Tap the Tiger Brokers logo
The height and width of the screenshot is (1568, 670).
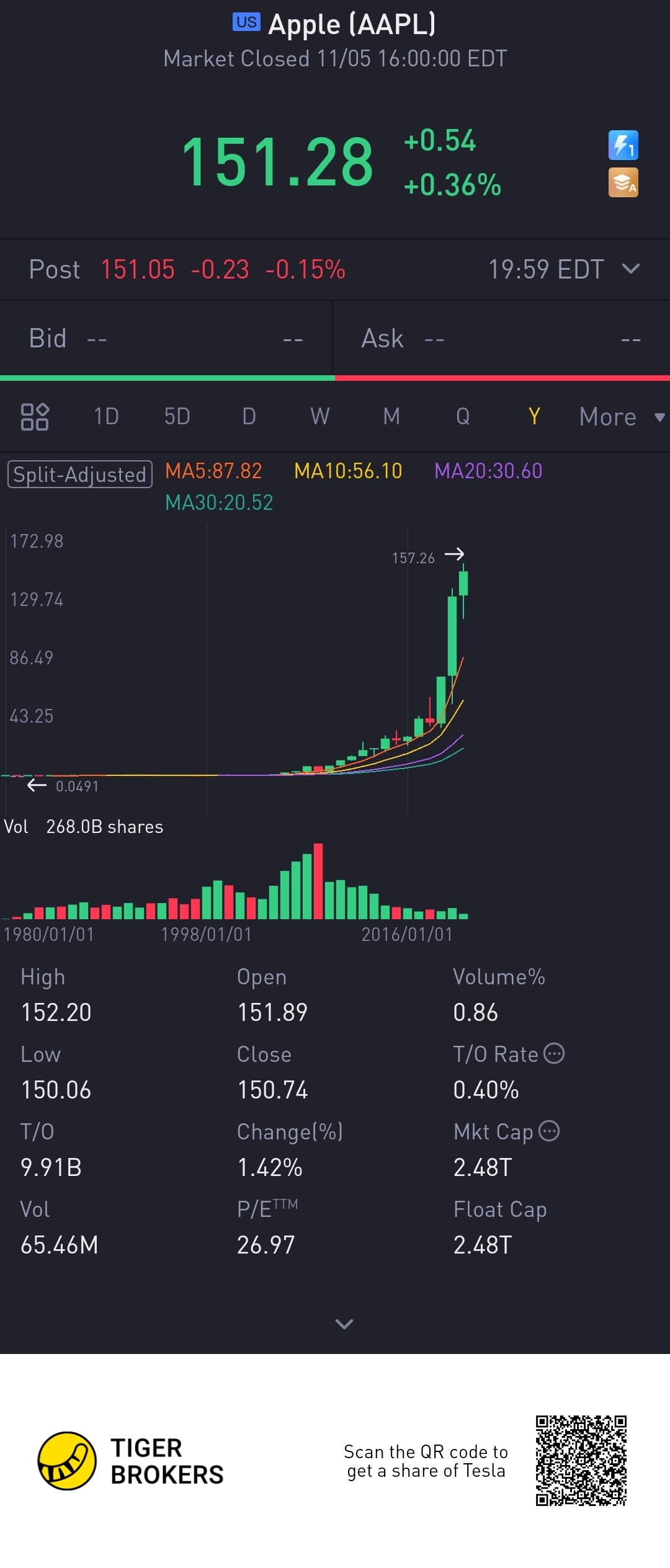pos(130,1461)
